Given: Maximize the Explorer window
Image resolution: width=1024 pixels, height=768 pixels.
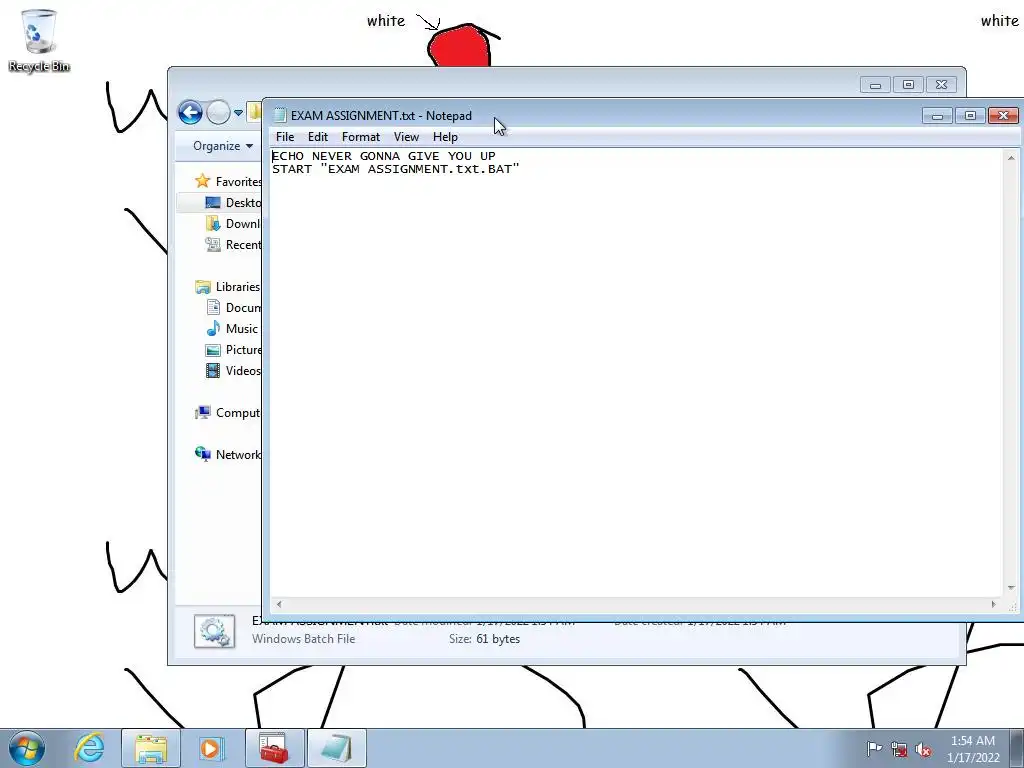Looking at the screenshot, I should point(908,84).
